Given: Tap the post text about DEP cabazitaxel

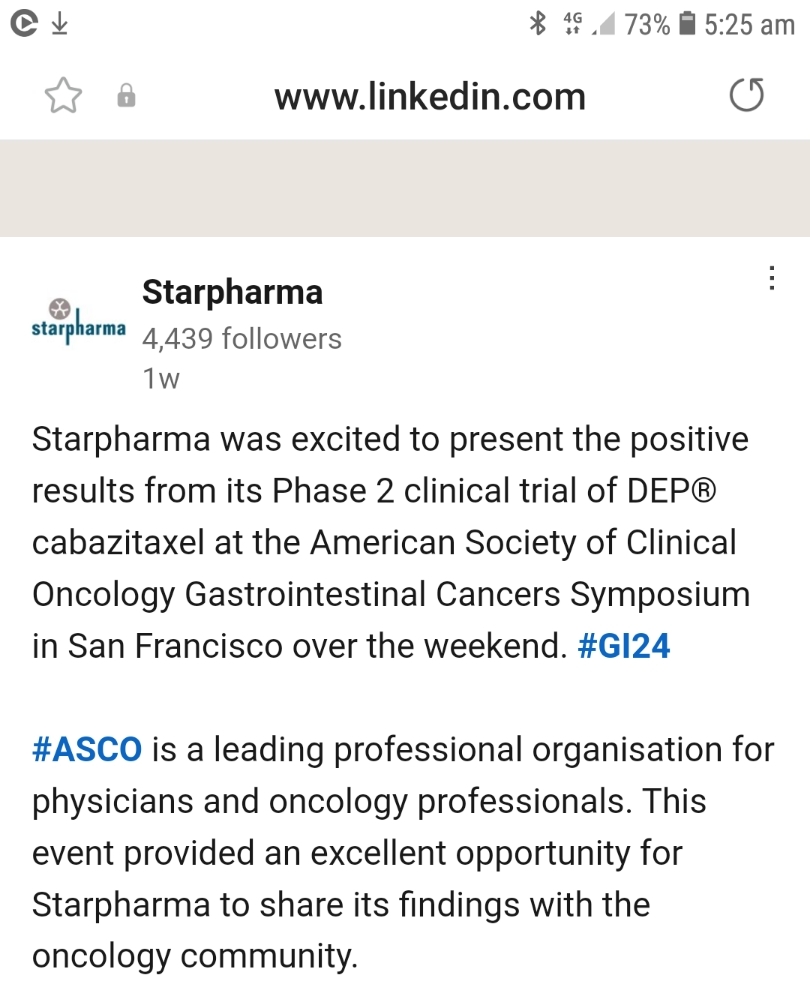Looking at the screenshot, I should [391, 543].
